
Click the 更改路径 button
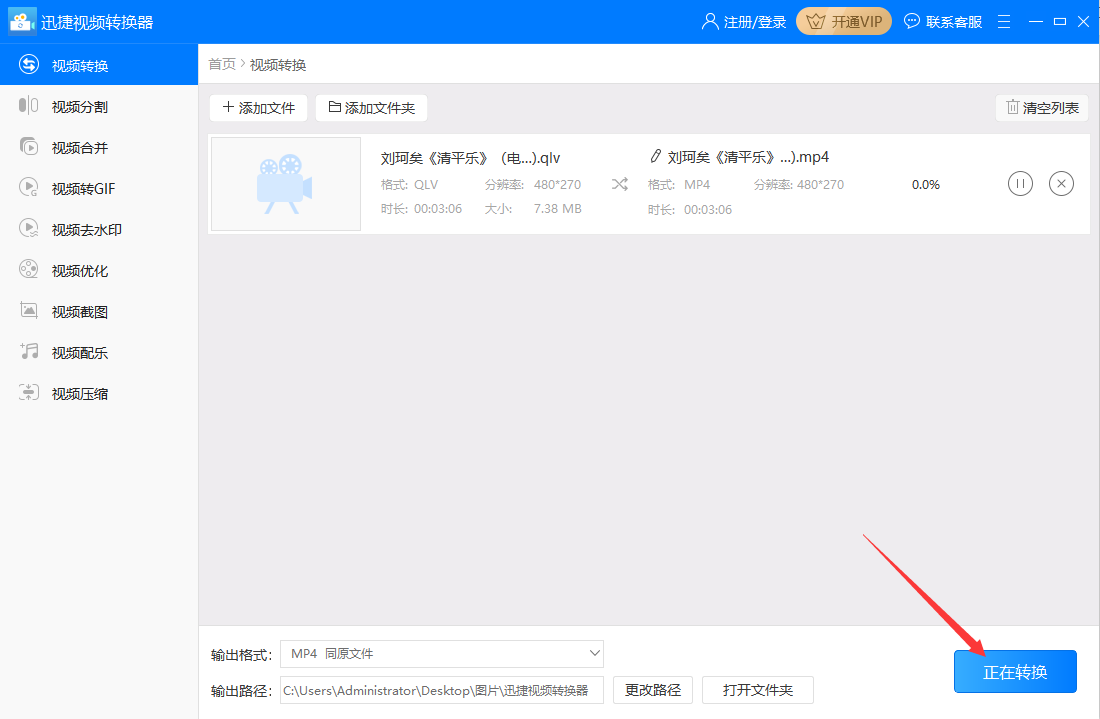coord(652,690)
